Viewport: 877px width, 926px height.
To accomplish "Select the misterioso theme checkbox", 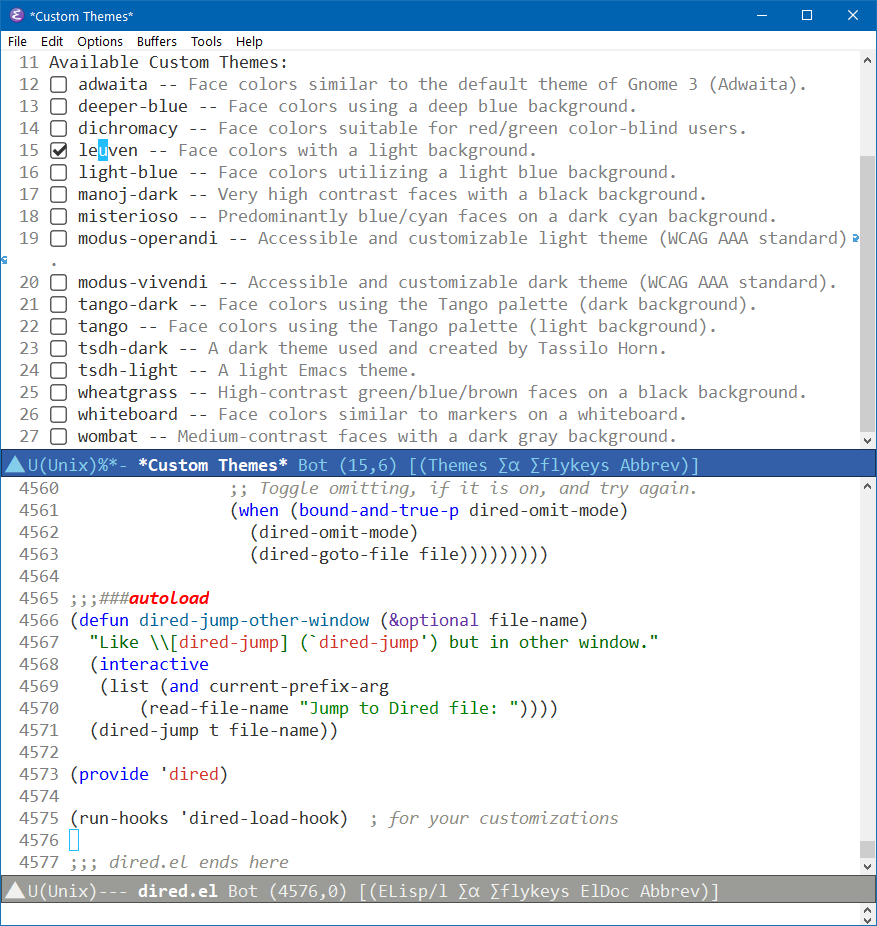I will 58,216.
